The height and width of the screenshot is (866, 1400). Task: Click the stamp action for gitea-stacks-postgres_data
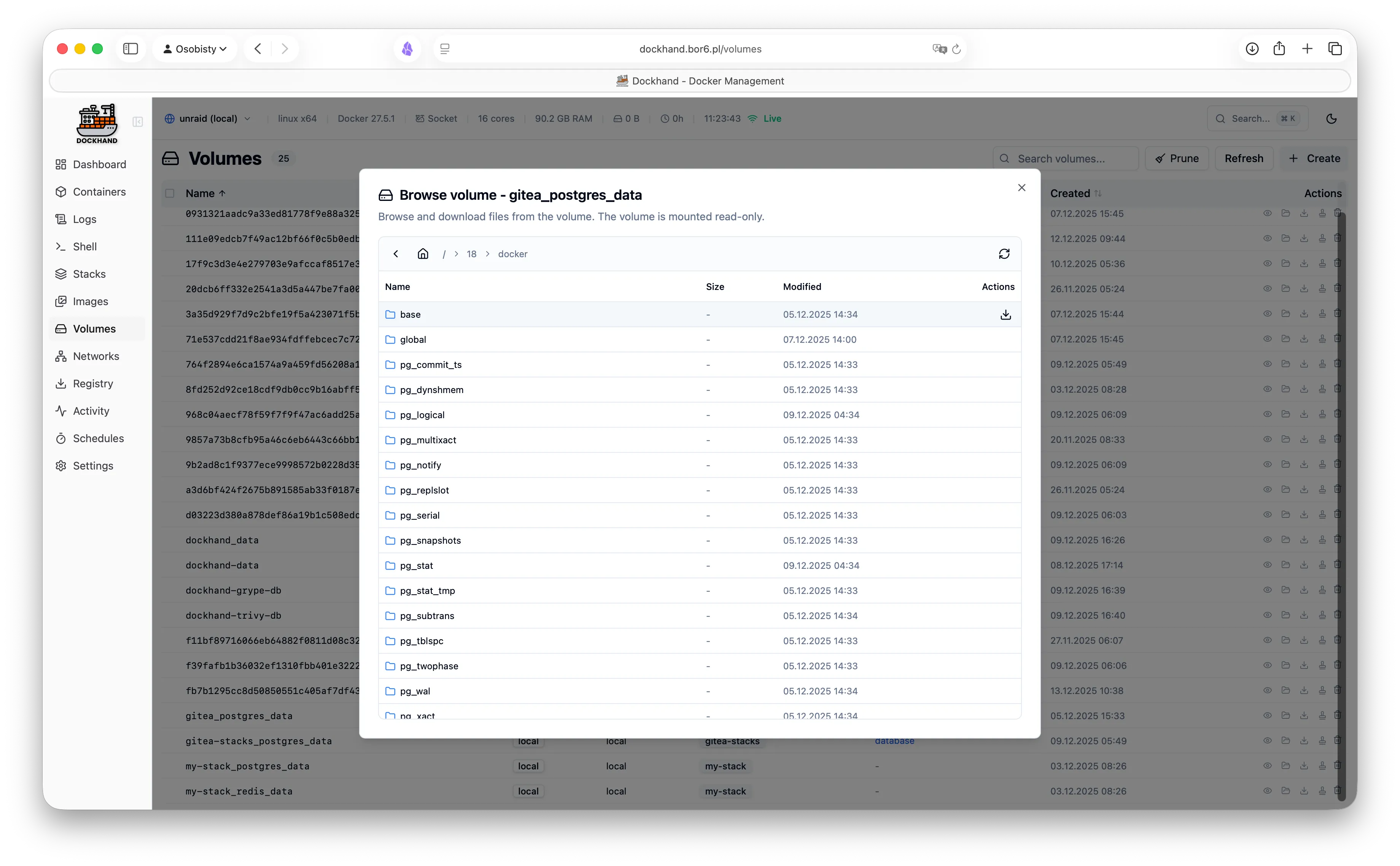coord(1322,740)
